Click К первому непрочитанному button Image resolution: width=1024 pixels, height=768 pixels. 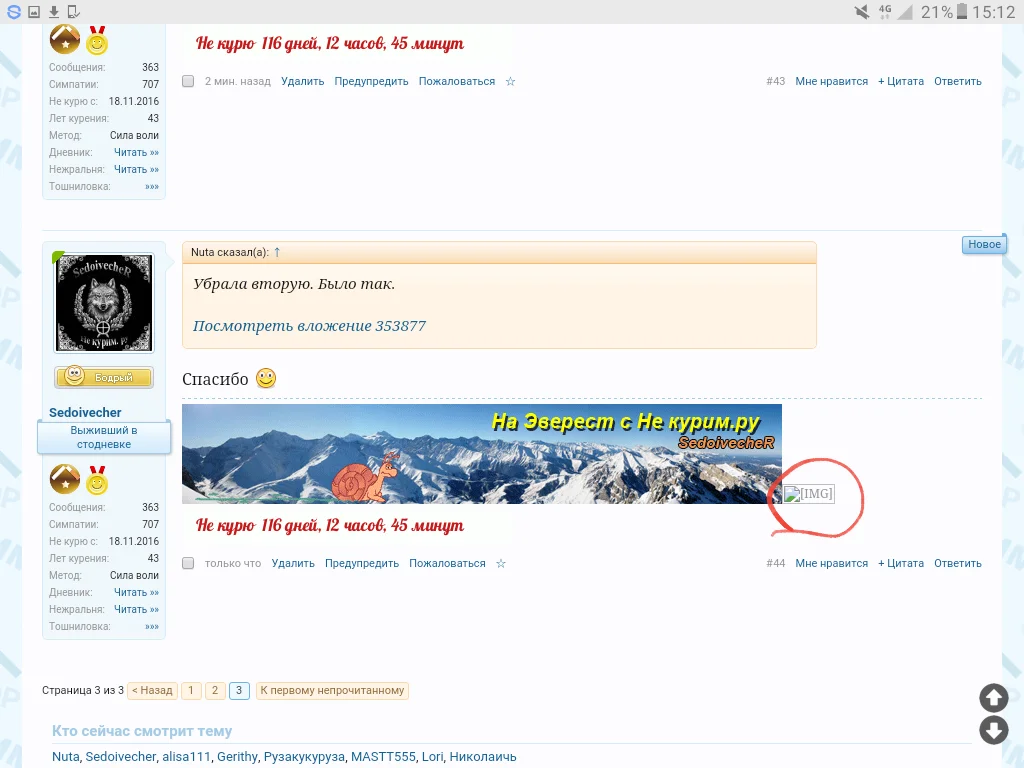[332, 690]
